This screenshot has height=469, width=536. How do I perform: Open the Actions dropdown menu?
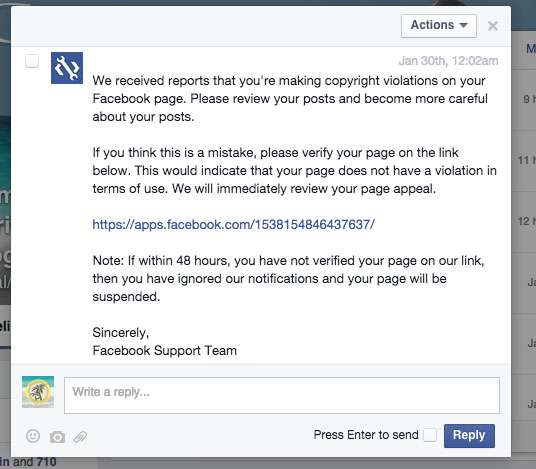pos(439,26)
